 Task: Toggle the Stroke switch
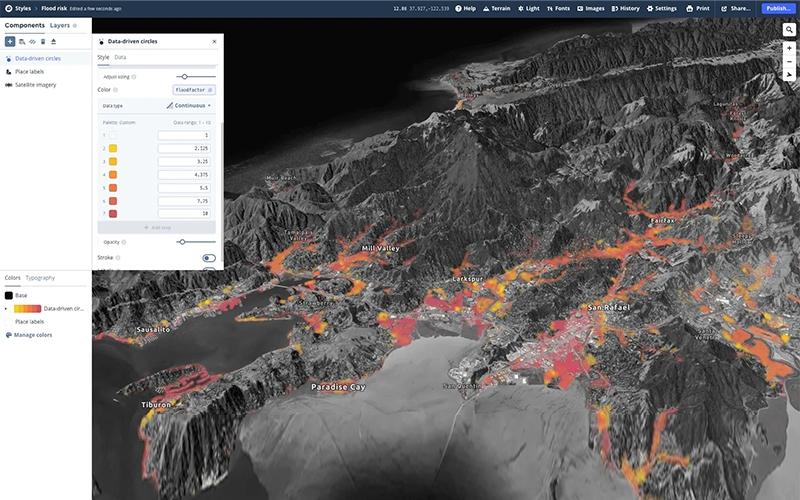tap(209, 258)
